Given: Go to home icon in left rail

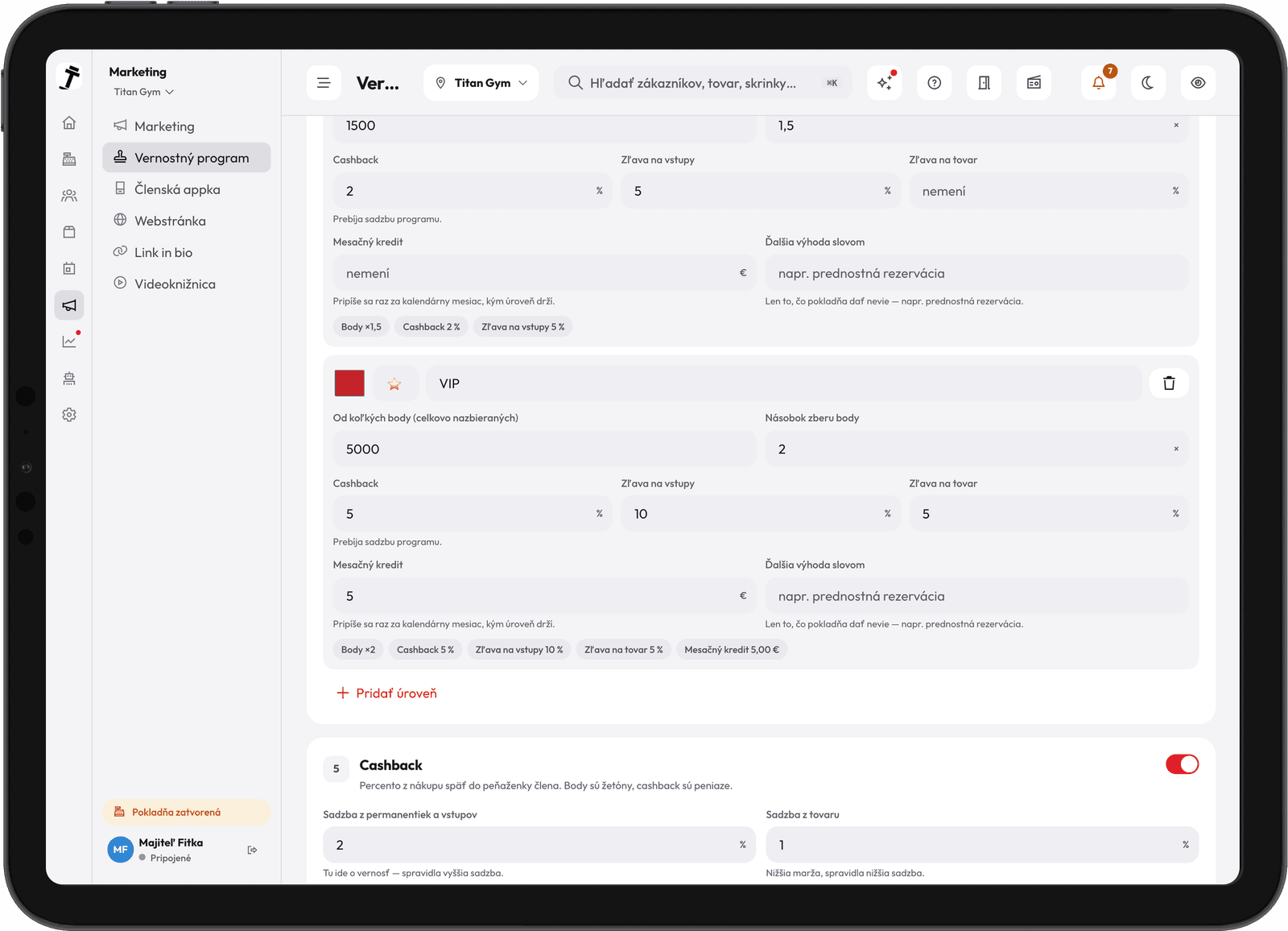Looking at the screenshot, I should click(x=69, y=122).
